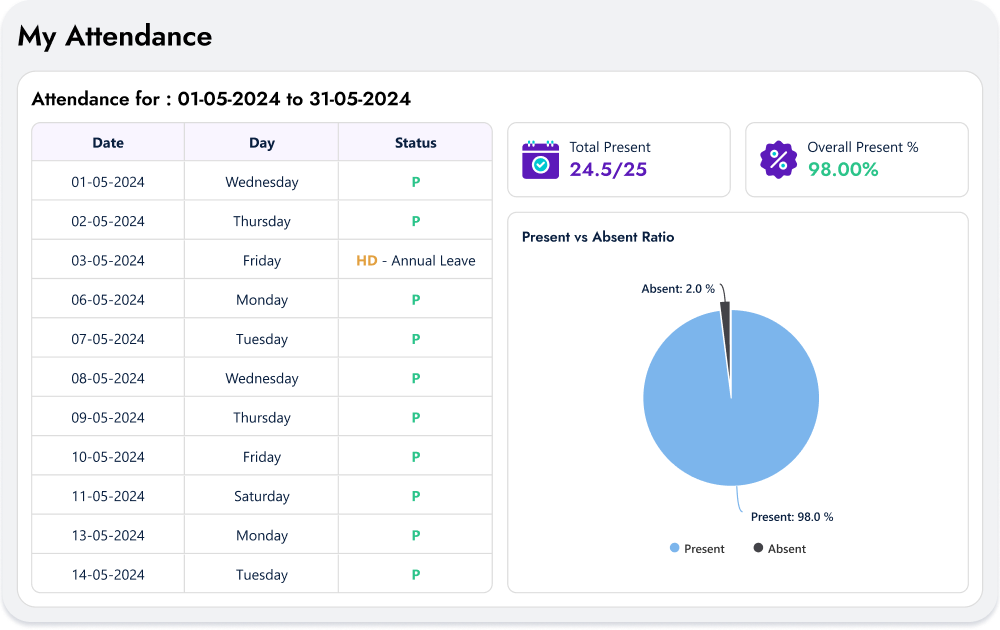The height and width of the screenshot is (630, 1000).
Task: Click the Present vs Absent Ratio title
Action: [x=598, y=237]
